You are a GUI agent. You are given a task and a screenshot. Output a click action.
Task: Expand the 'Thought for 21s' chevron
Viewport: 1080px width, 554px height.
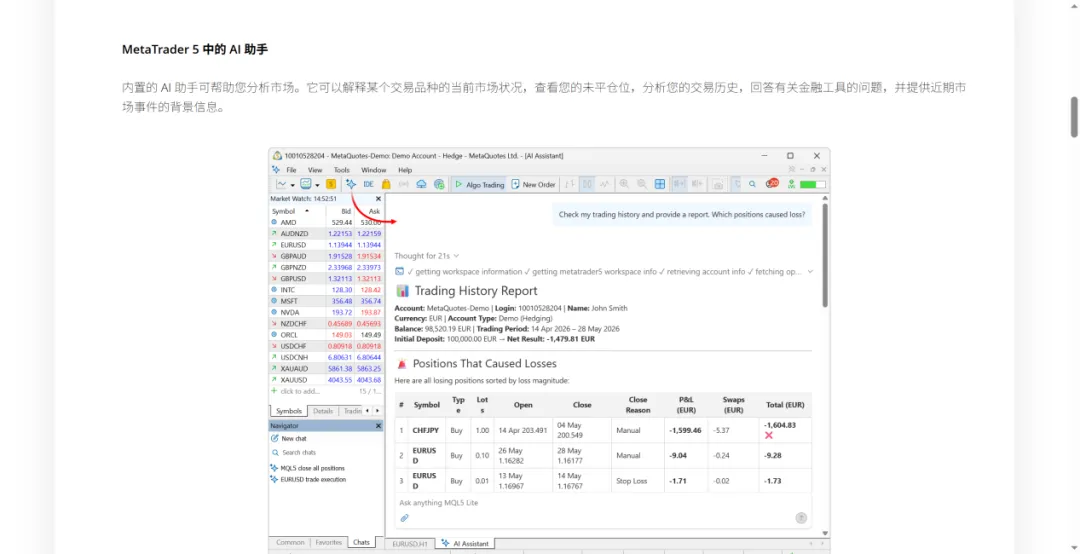(x=456, y=256)
